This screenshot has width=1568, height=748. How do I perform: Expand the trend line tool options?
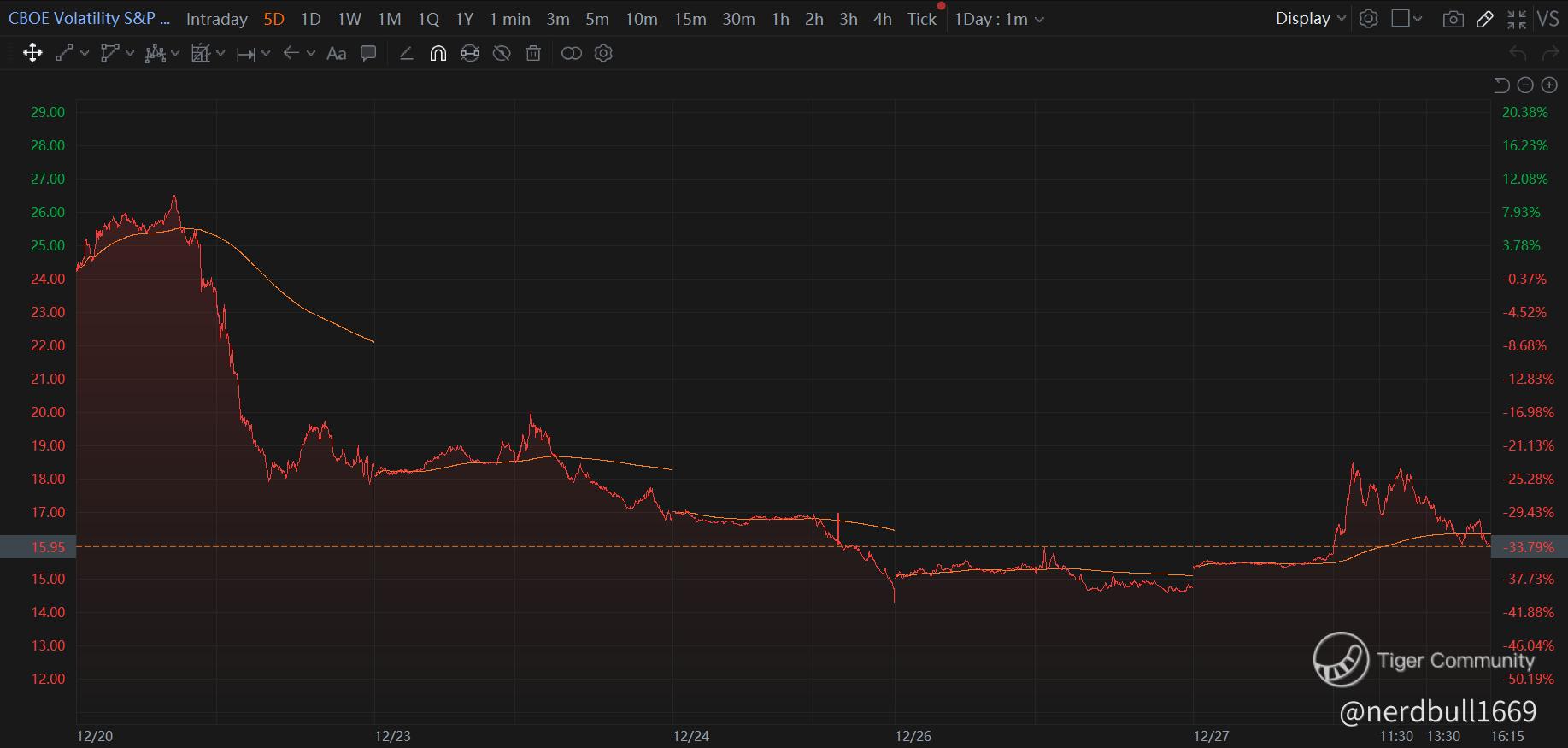[84, 53]
